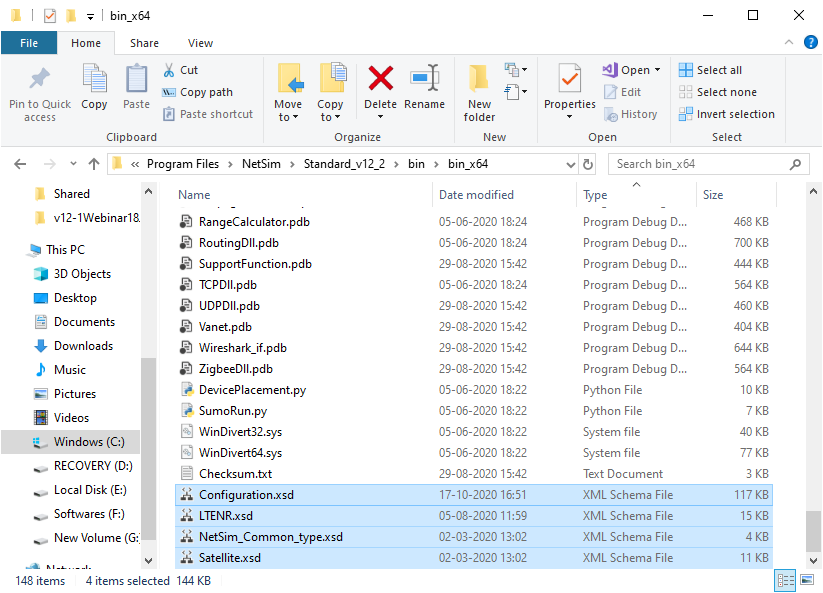Viewport: 823px width, 593px height.
Task: Select the WinDivert64.sys file
Action: point(473,453)
